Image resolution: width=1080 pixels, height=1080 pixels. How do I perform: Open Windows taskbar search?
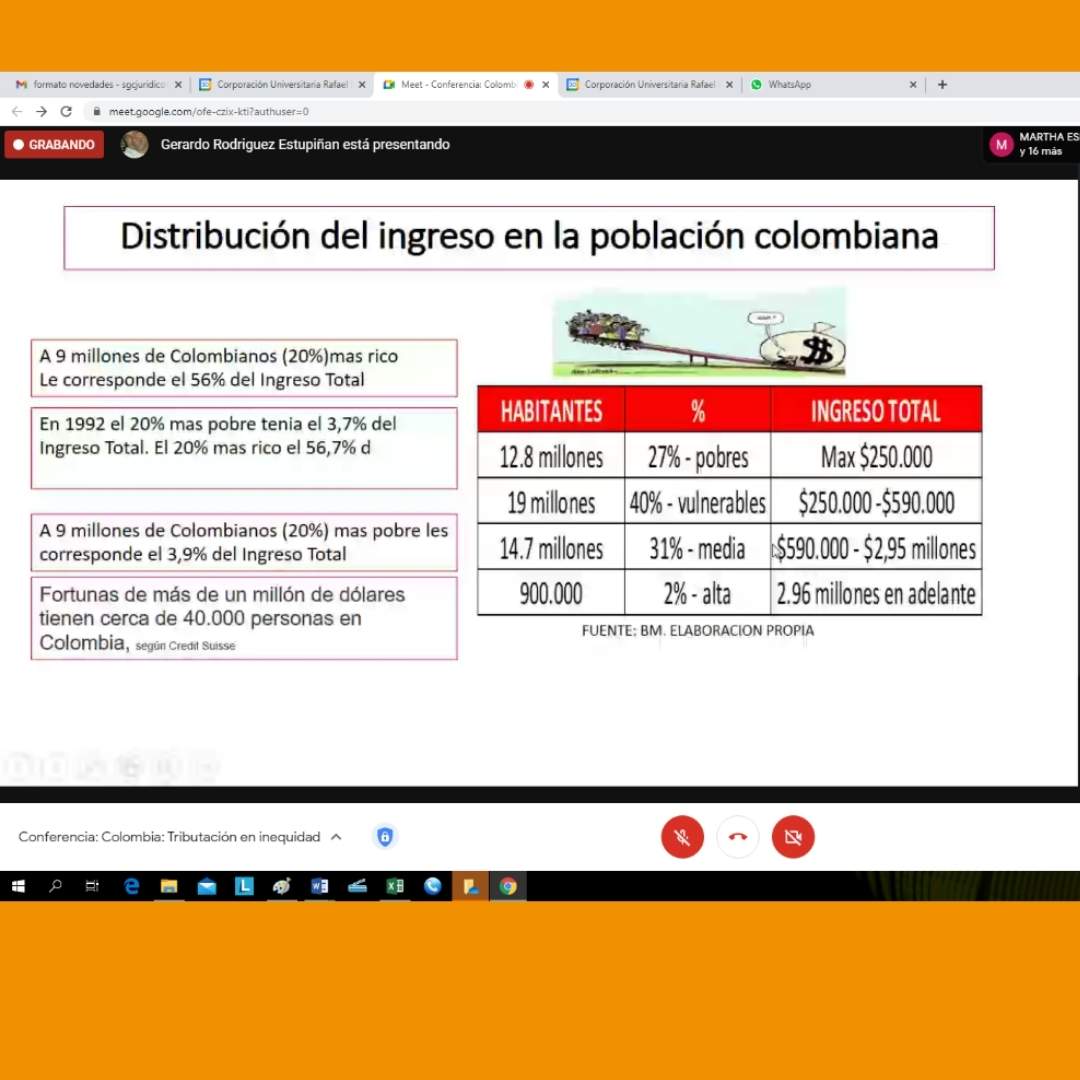(x=56, y=886)
